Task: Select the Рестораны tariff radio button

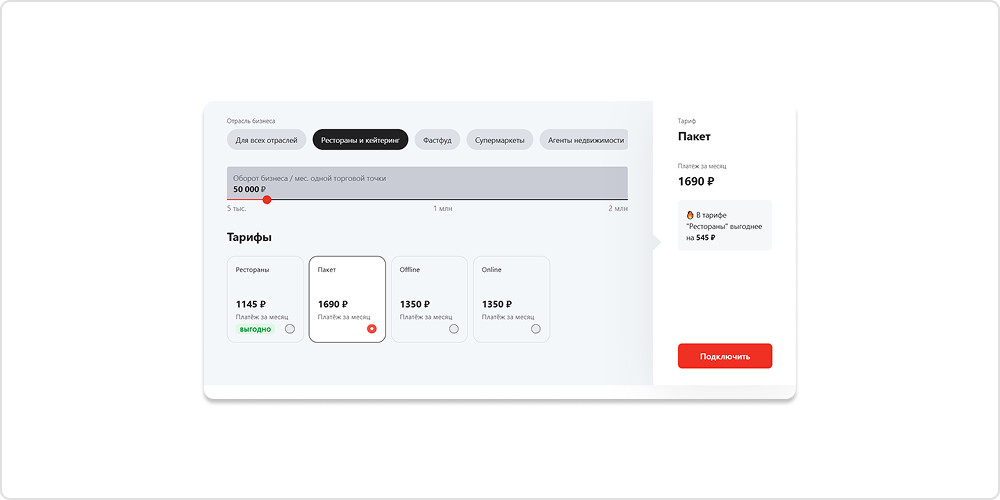Action: tap(290, 329)
